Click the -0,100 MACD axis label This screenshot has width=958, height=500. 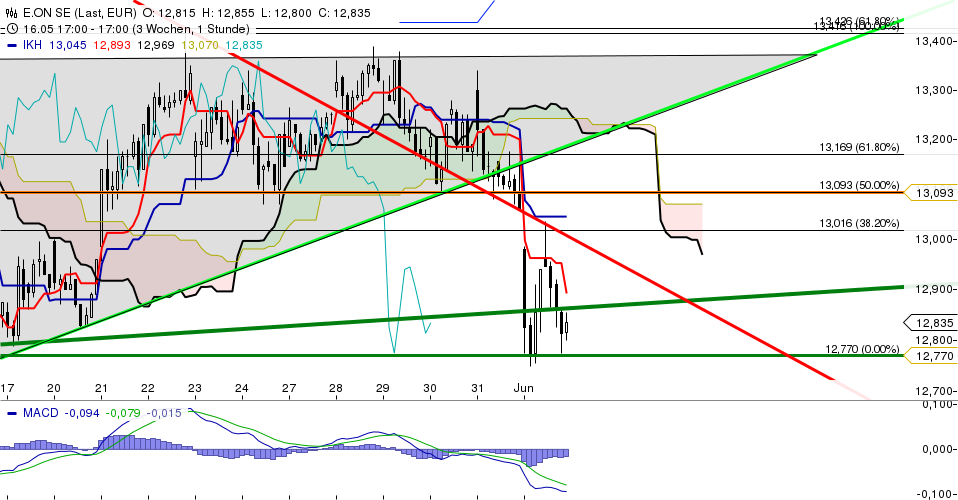click(937, 494)
